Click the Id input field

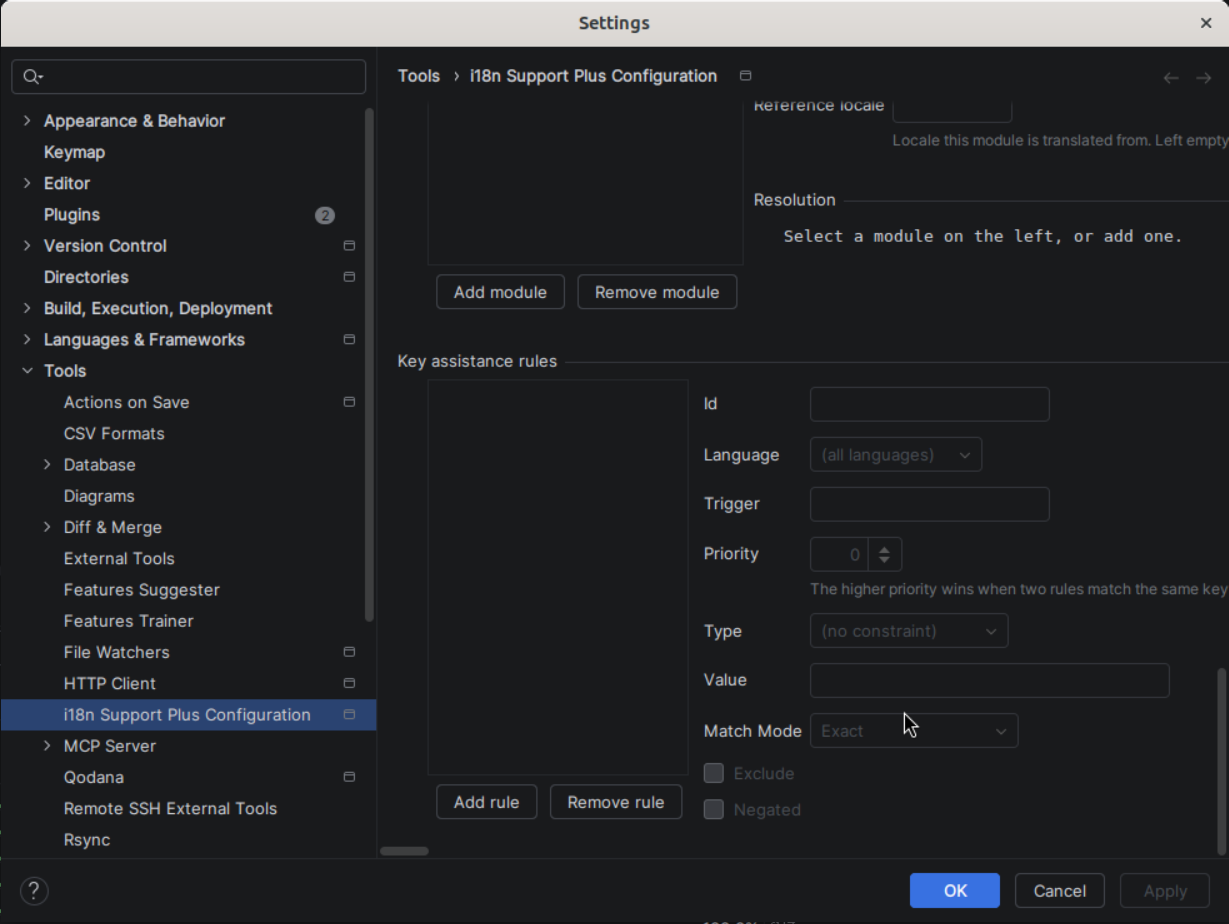(930, 404)
